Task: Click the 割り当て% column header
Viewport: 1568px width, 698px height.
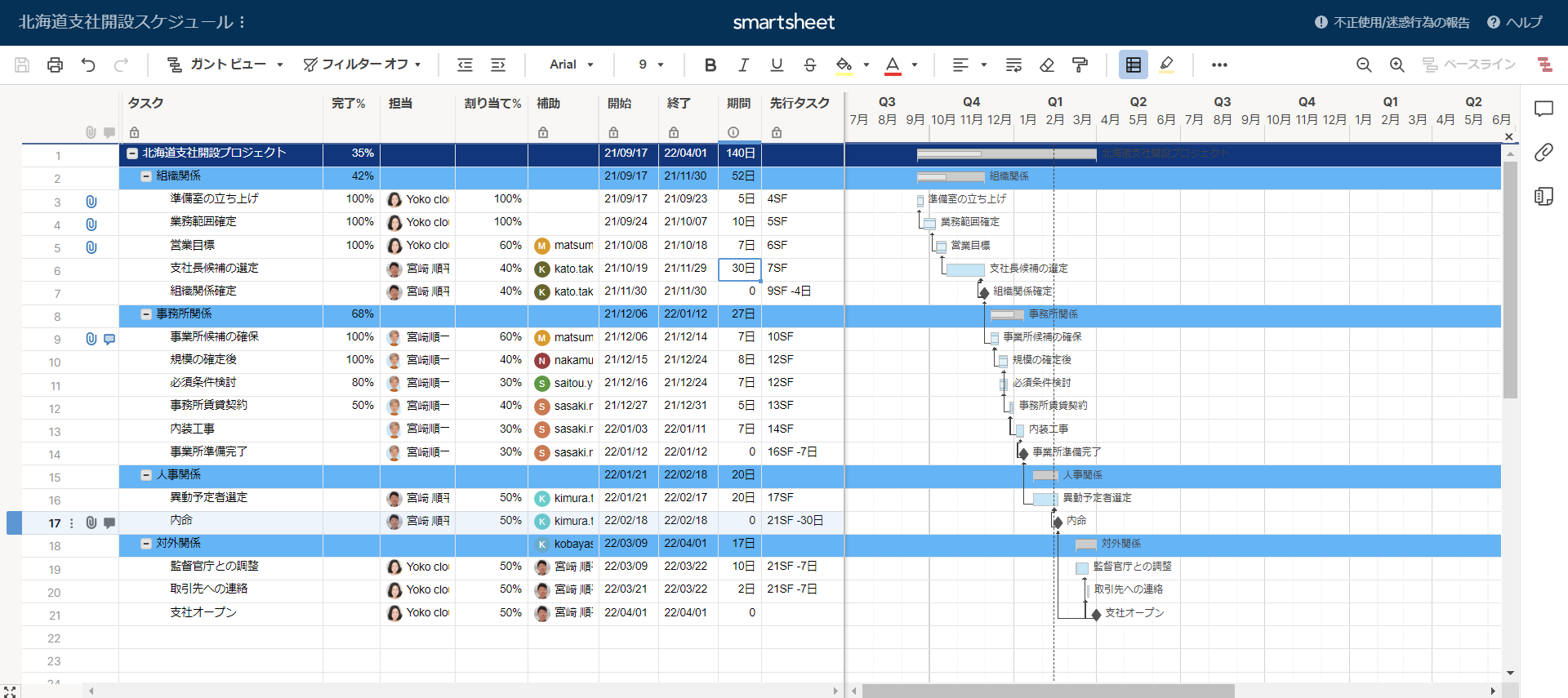Action: click(492, 103)
